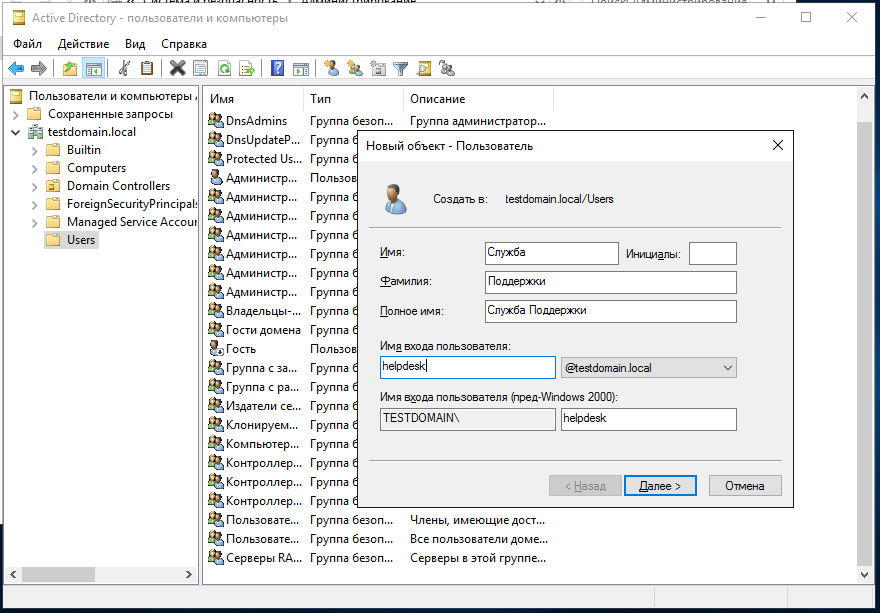Open the @testdomain.local UPN suffix dropdown
Image resolution: width=880 pixels, height=613 pixels.
pos(726,368)
